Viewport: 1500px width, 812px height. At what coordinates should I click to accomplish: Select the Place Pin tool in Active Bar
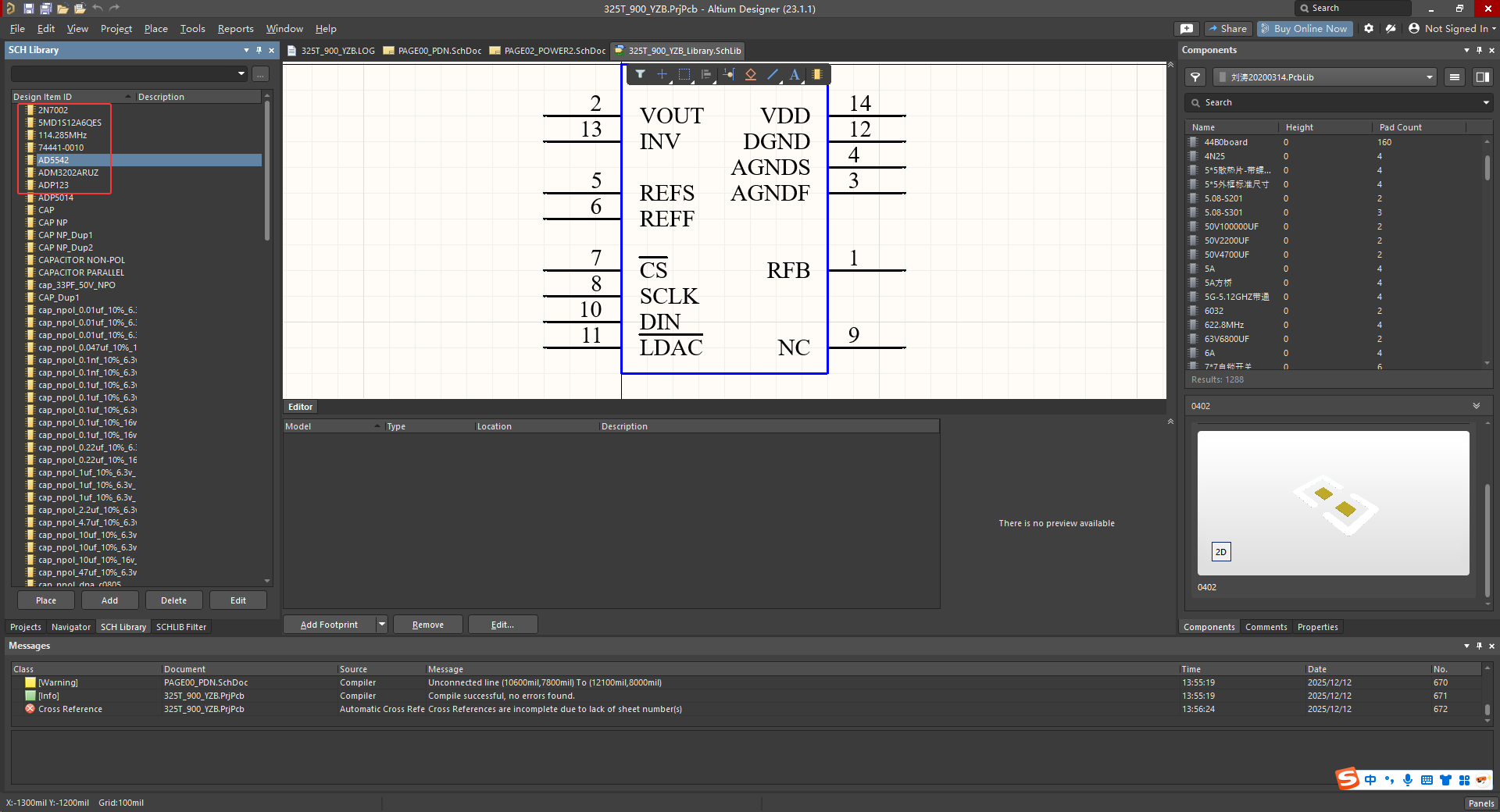[x=729, y=74]
